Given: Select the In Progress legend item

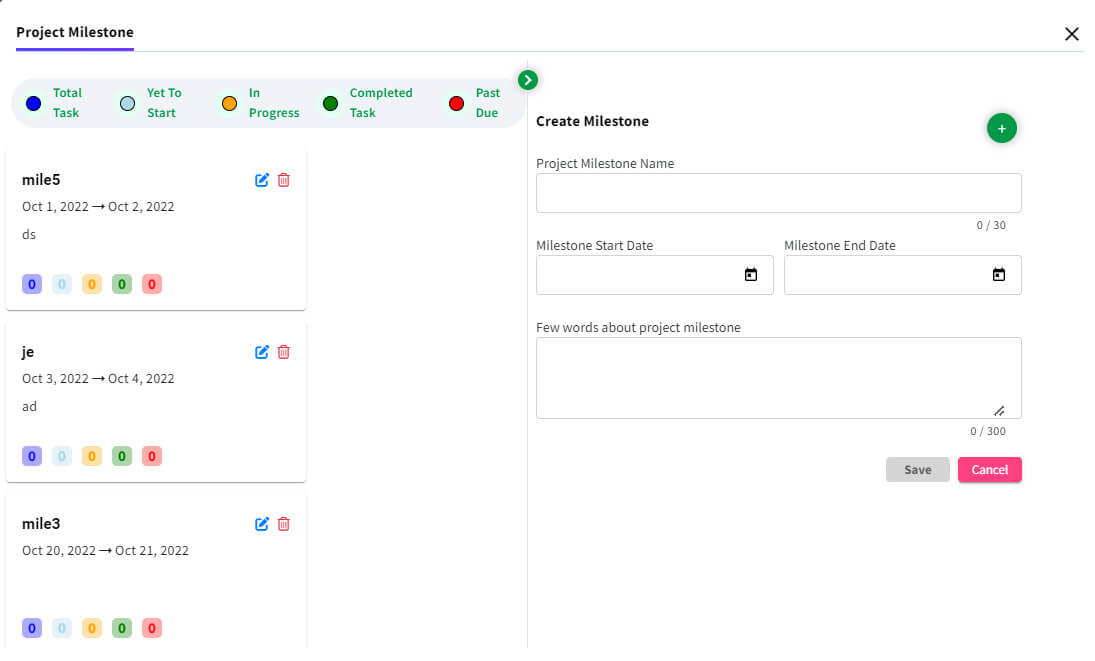Looking at the screenshot, I should point(228,102).
